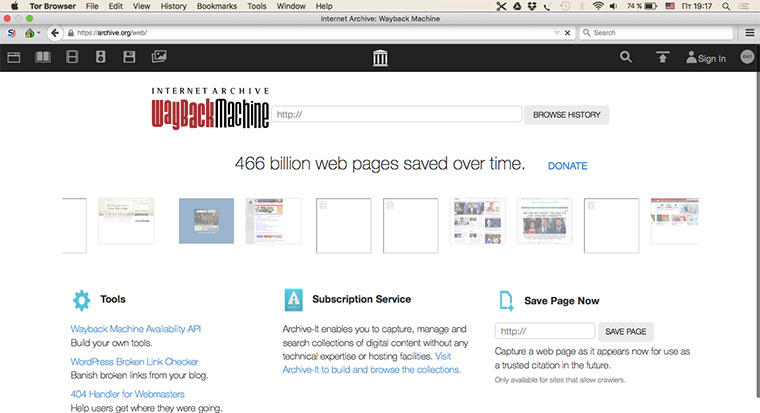This screenshot has height=413, width=760.
Task: Click the browser Search field
Action: tap(656, 33)
